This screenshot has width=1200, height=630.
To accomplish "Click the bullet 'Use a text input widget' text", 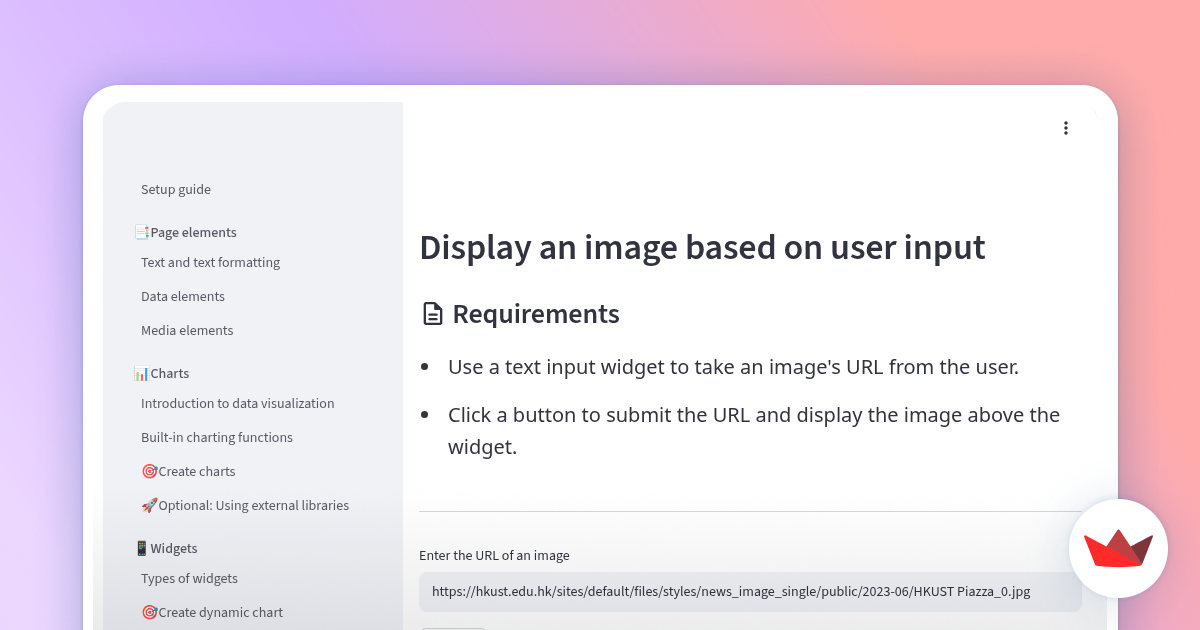I will (x=733, y=367).
